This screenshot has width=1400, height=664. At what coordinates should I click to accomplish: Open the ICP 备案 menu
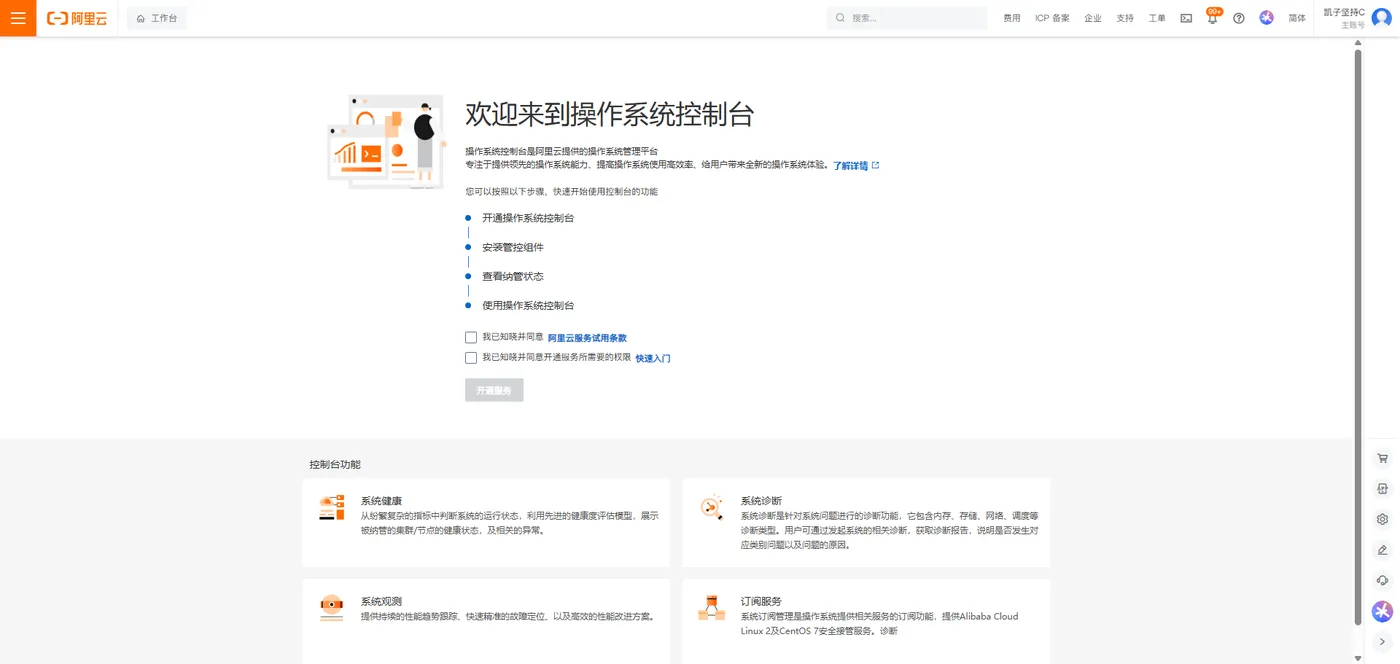[x=1052, y=18]
